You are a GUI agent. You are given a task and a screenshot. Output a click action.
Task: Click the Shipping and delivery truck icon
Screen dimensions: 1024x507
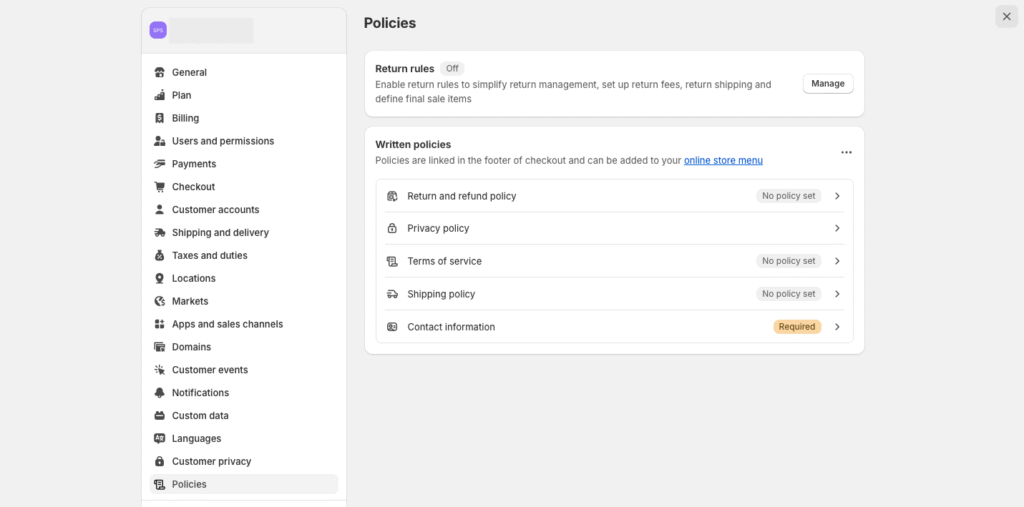160,233
